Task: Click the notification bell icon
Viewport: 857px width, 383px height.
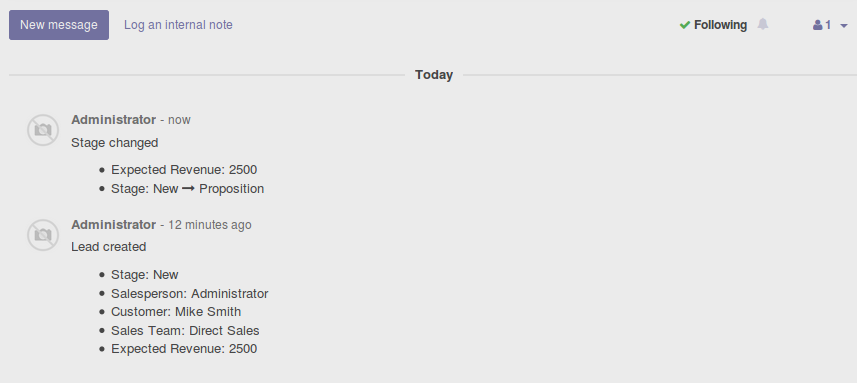Action: point(763,25)
